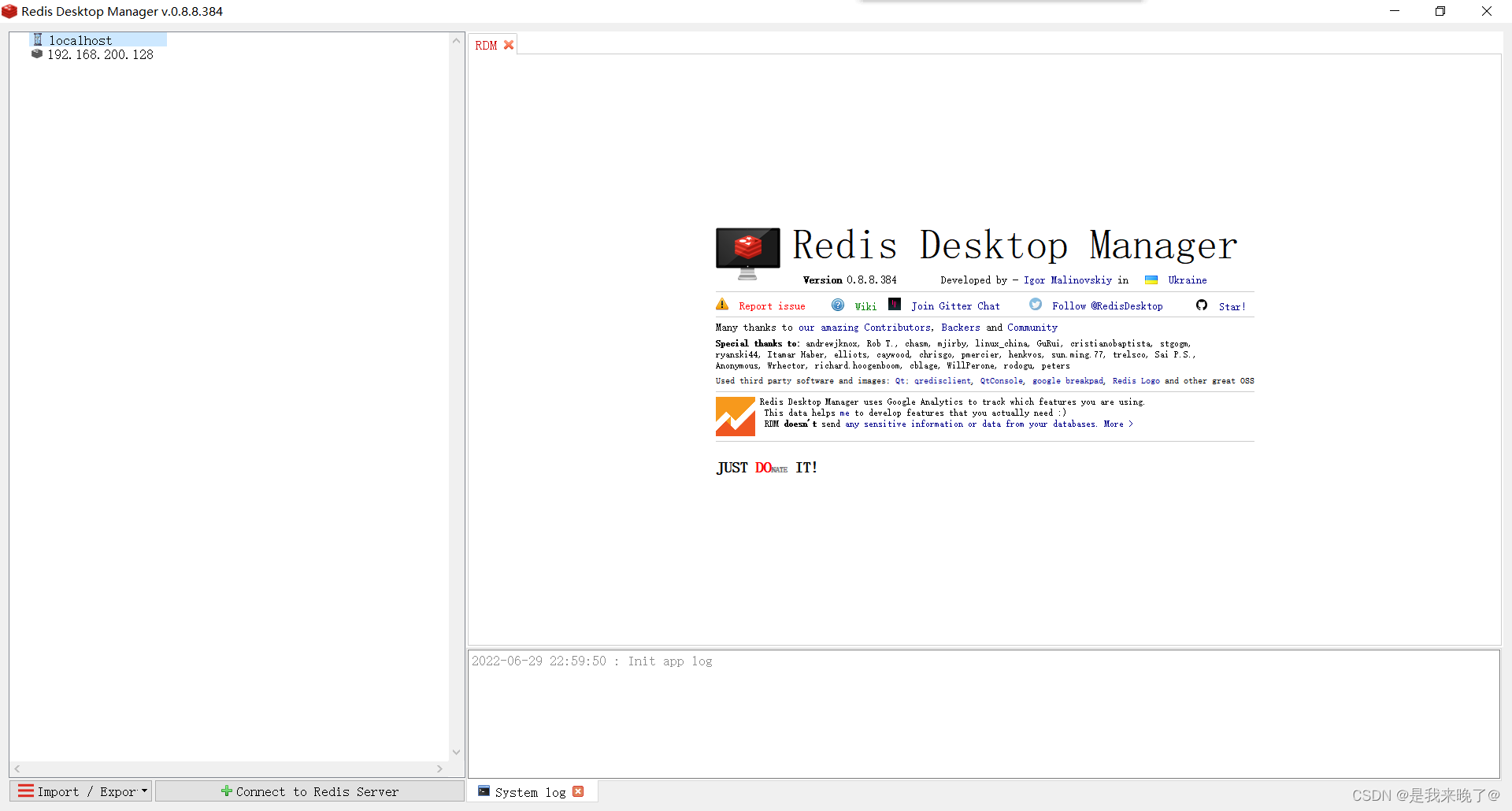The height and width of the screenshot is (811, 1512).
Task: Click the warning triangle icon
Action: 722,304
